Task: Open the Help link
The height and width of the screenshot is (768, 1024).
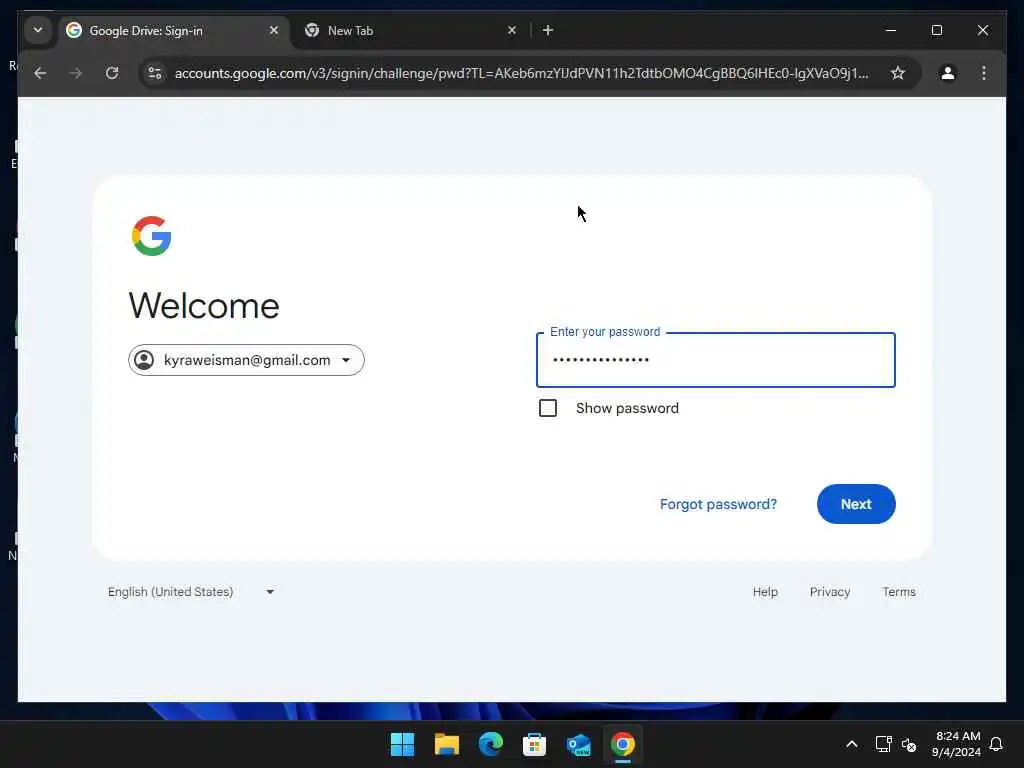Action: pos(765,592)
